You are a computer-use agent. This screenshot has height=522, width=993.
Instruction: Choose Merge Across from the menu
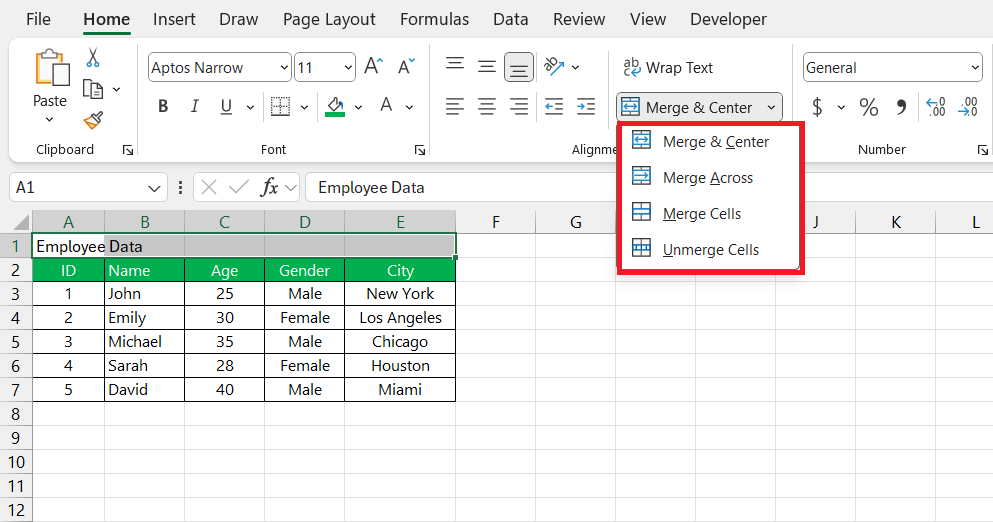pos(708,177)
